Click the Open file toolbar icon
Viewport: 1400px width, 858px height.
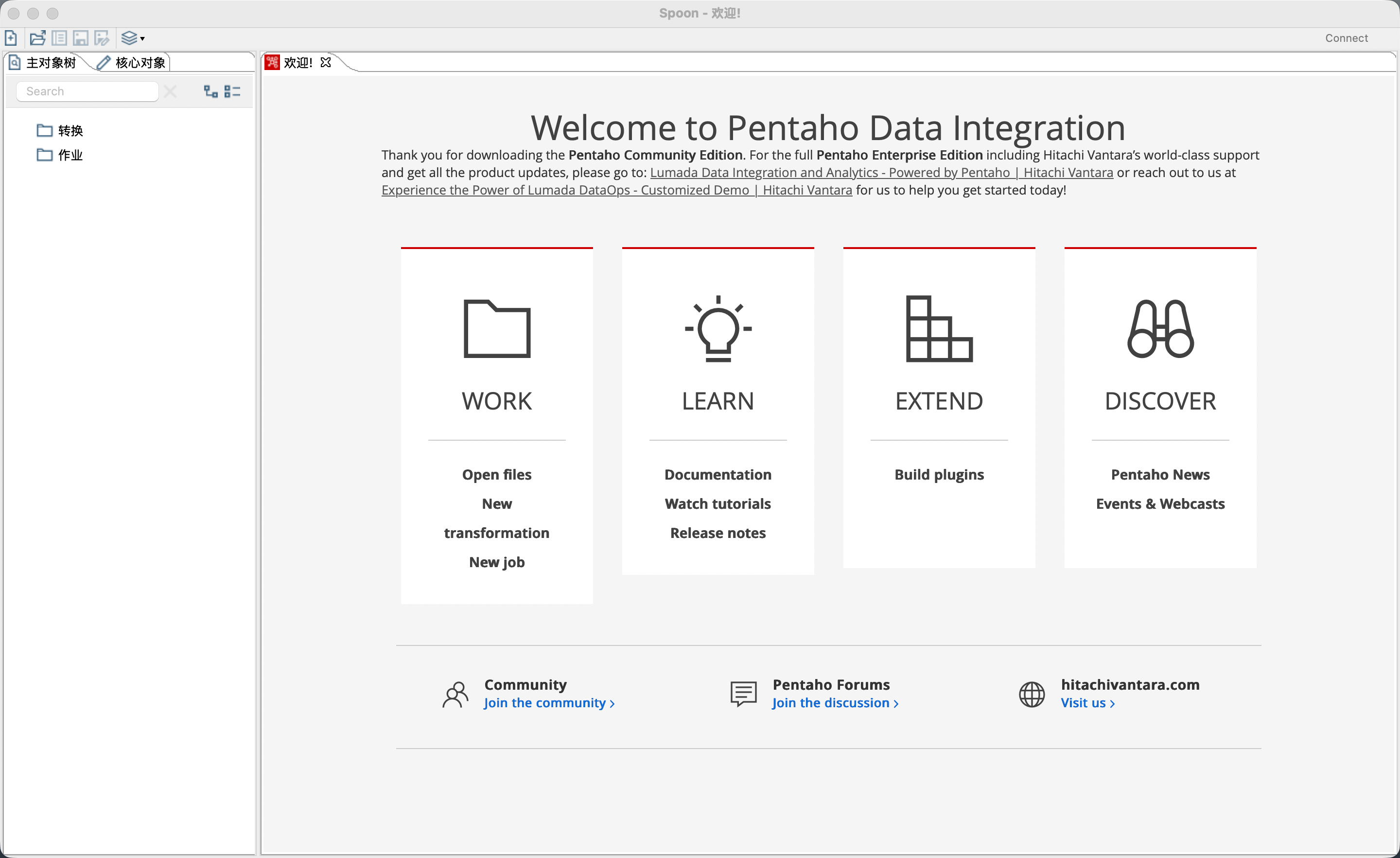tap(37, 38)
